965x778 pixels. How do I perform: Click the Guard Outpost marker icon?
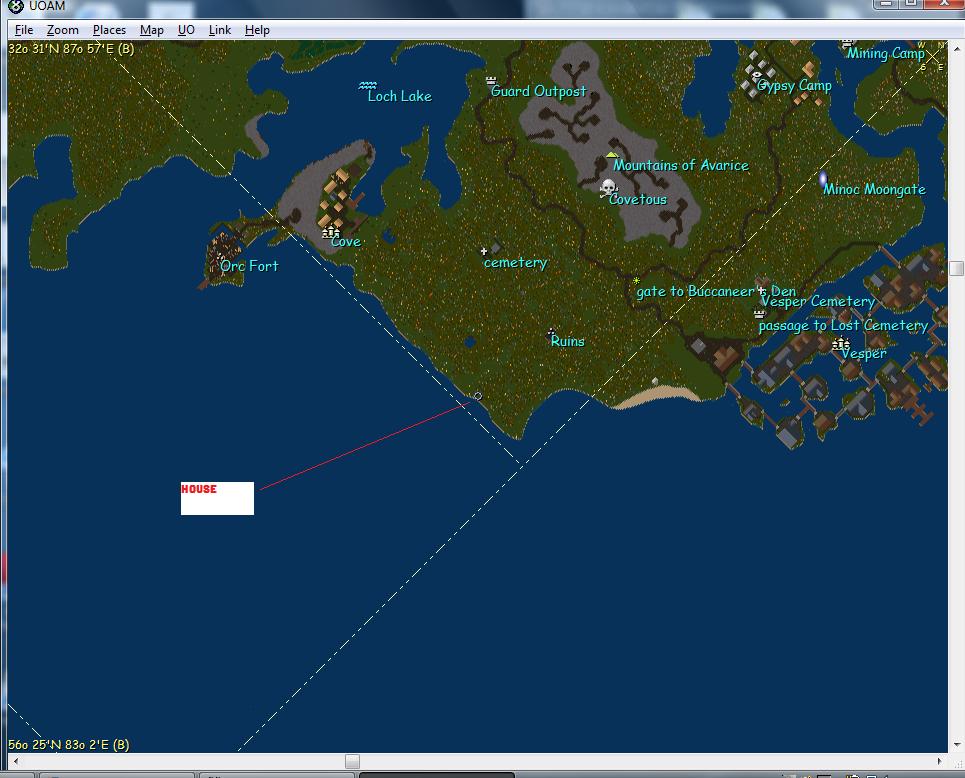coord(491,80)
